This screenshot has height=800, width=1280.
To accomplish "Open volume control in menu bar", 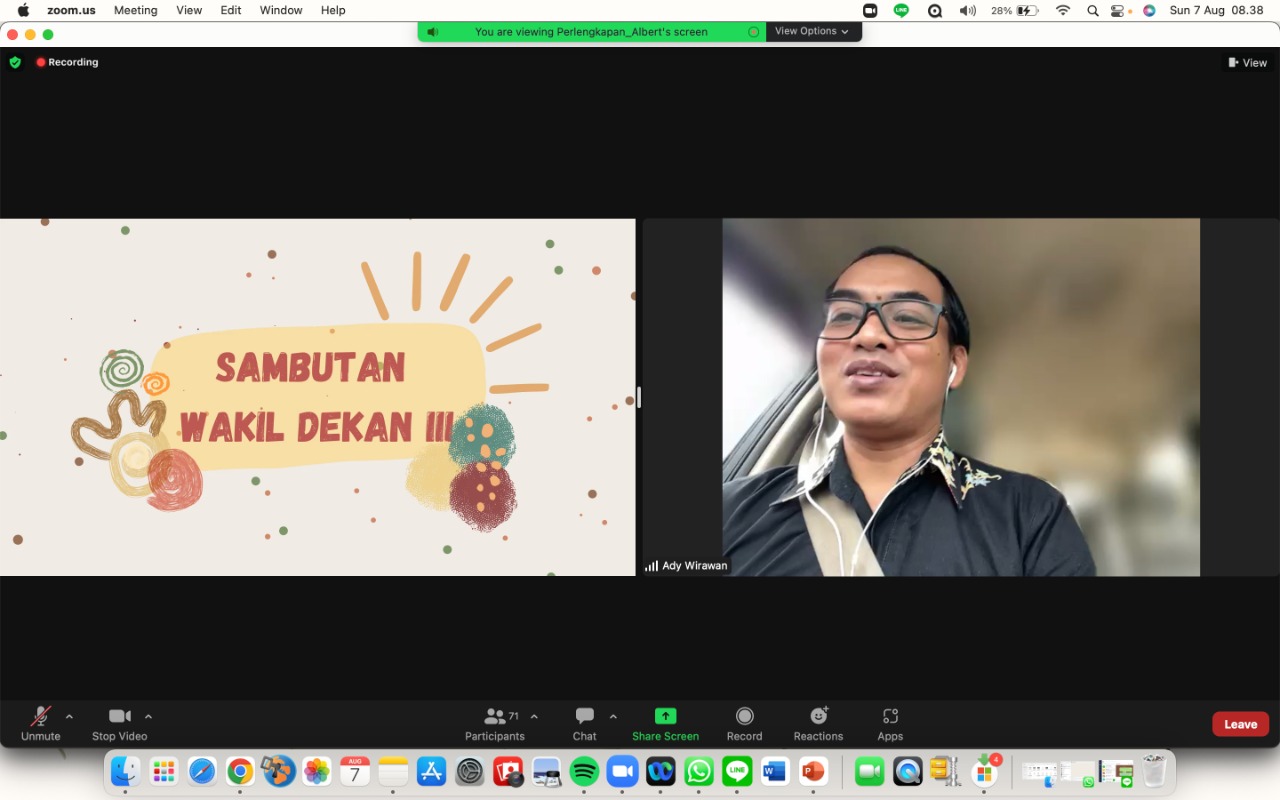I will [x=967, y=10].
